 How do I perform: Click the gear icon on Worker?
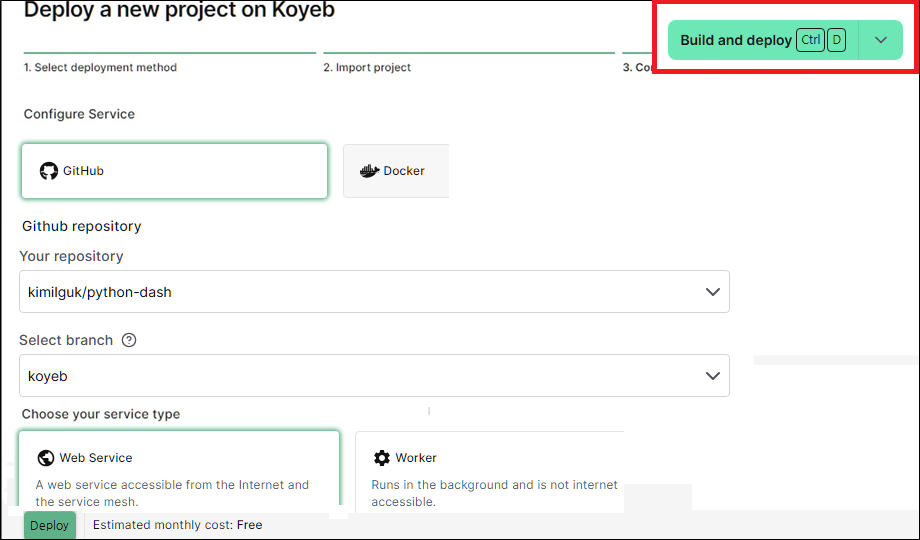[382, 458]
